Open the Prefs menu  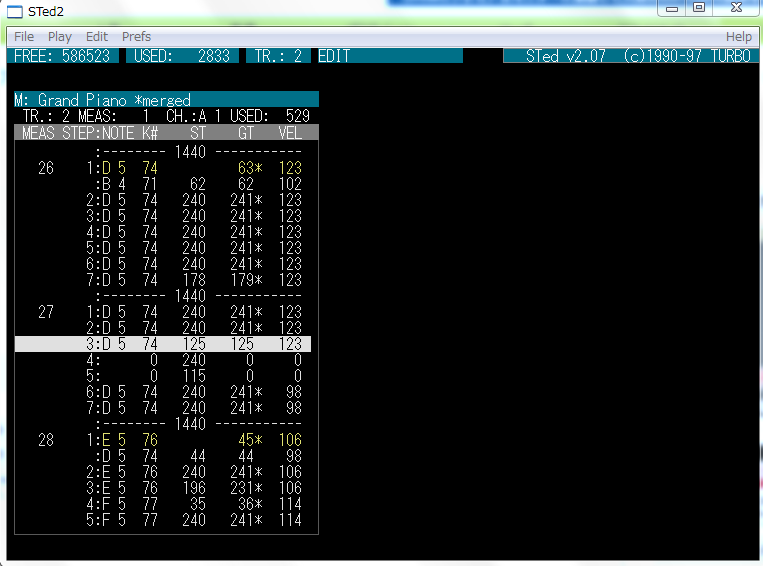click(x=136, y=37)
